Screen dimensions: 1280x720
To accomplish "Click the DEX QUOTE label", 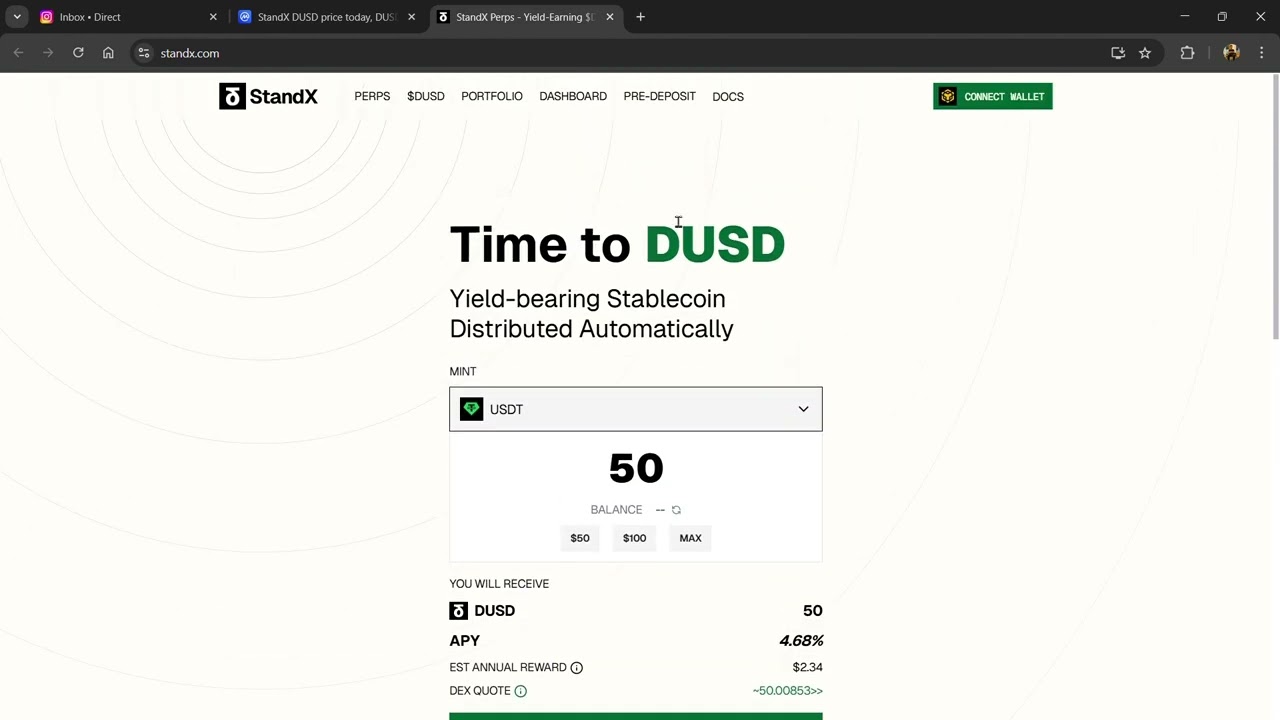I will (x=480, y=691).
